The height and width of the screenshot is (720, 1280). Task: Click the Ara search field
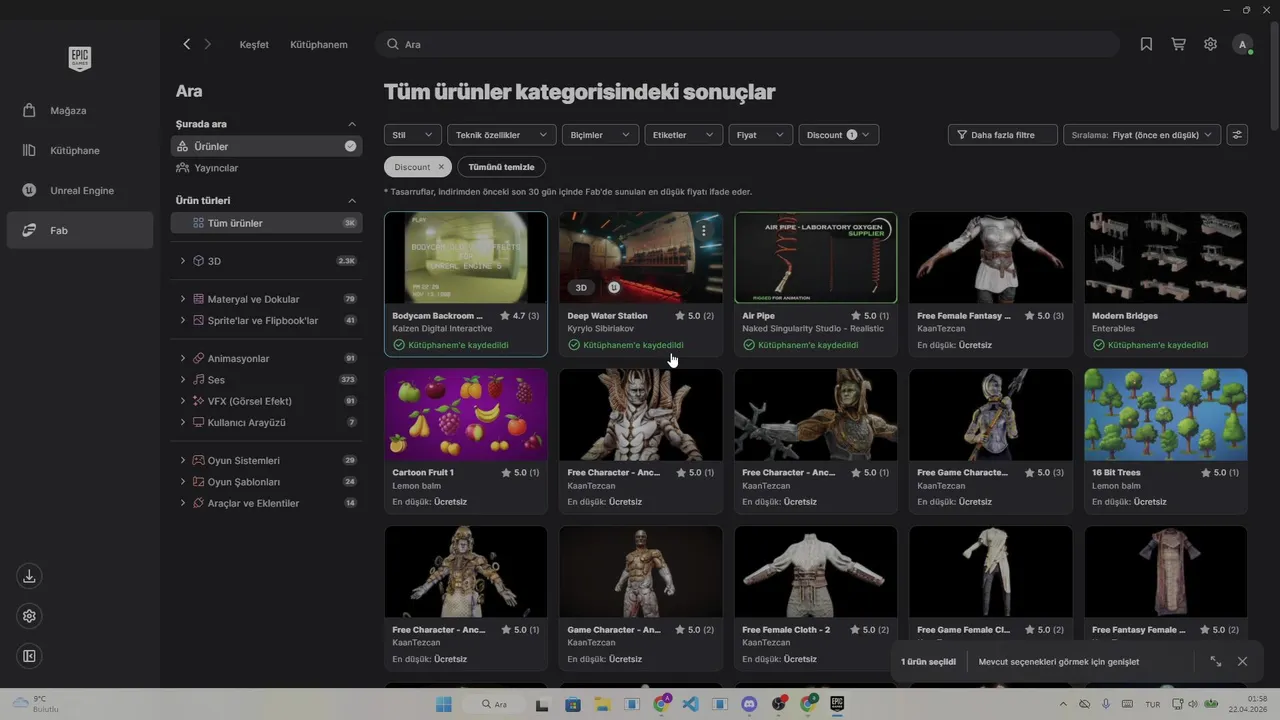(x=748, y=44)
